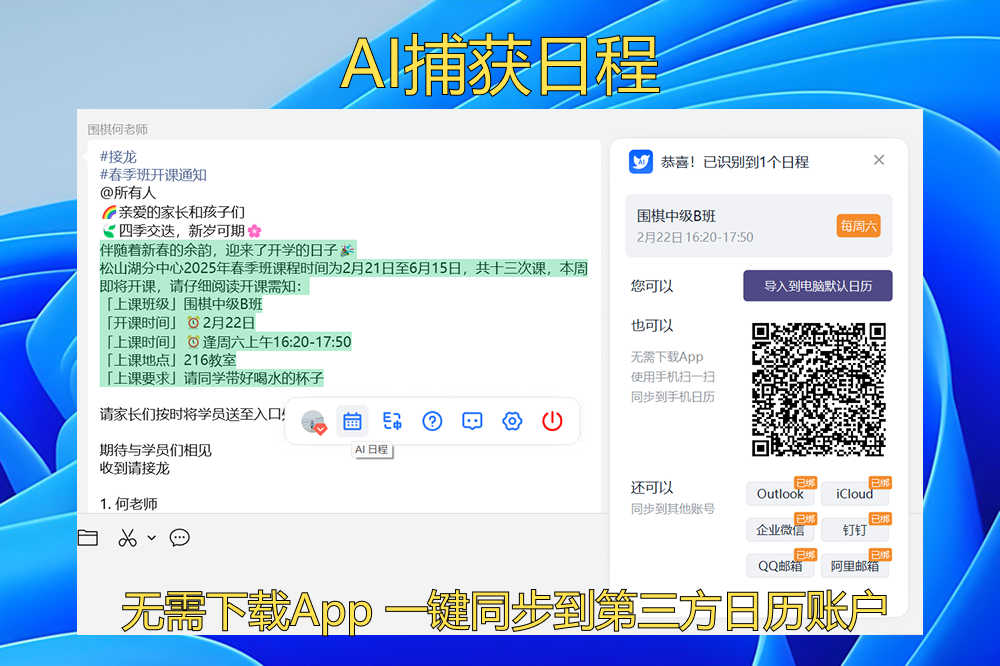Click the chat bot feedback icon
Image resolution: width=1000 pixels, height=666 pixels.
472,421
